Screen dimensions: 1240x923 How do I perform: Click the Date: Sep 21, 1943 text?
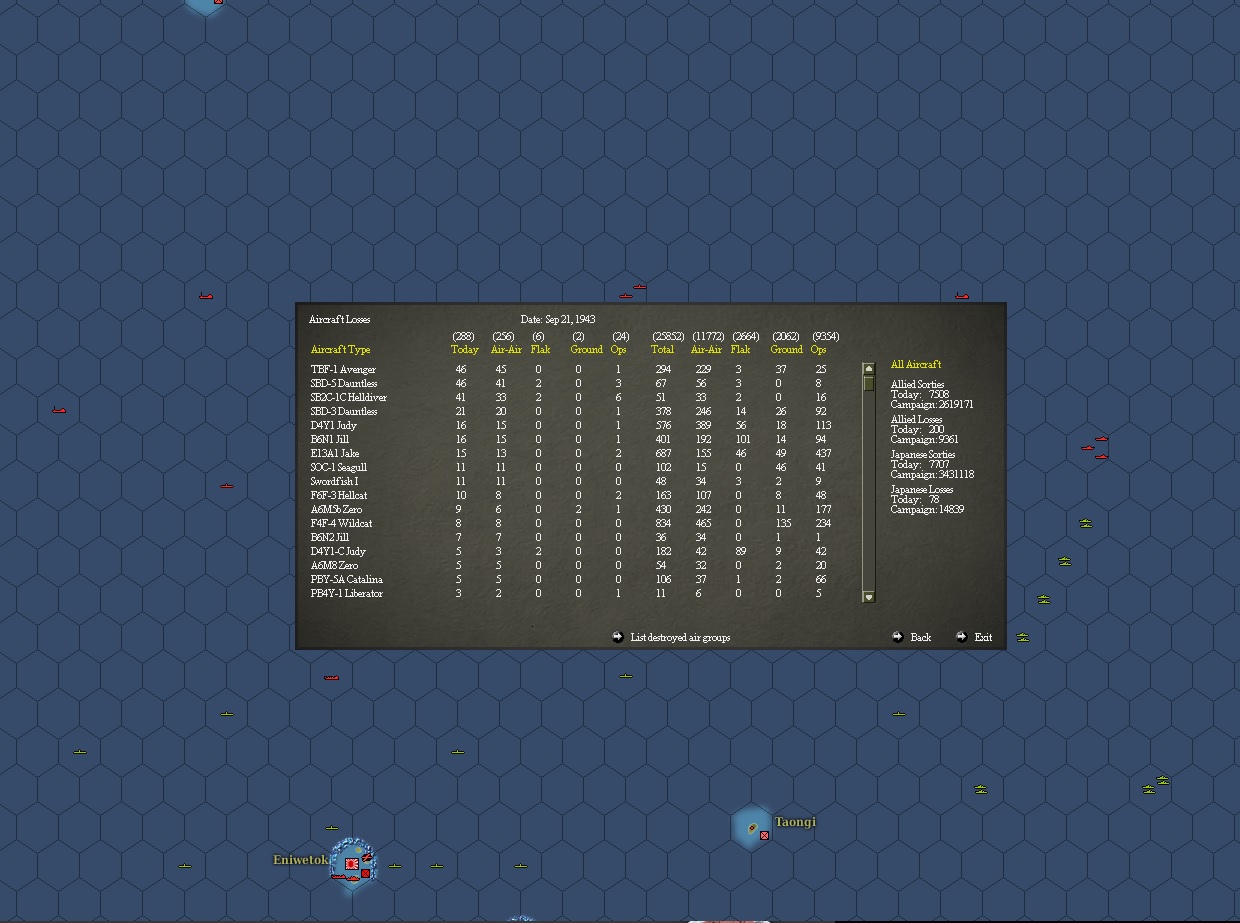tap(558, 320)
